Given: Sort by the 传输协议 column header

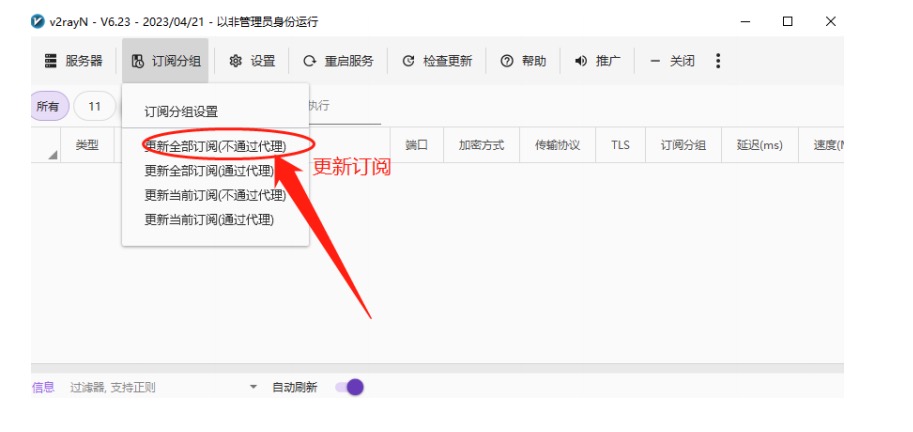Looking at the screenshot, I should coord(557,145).
